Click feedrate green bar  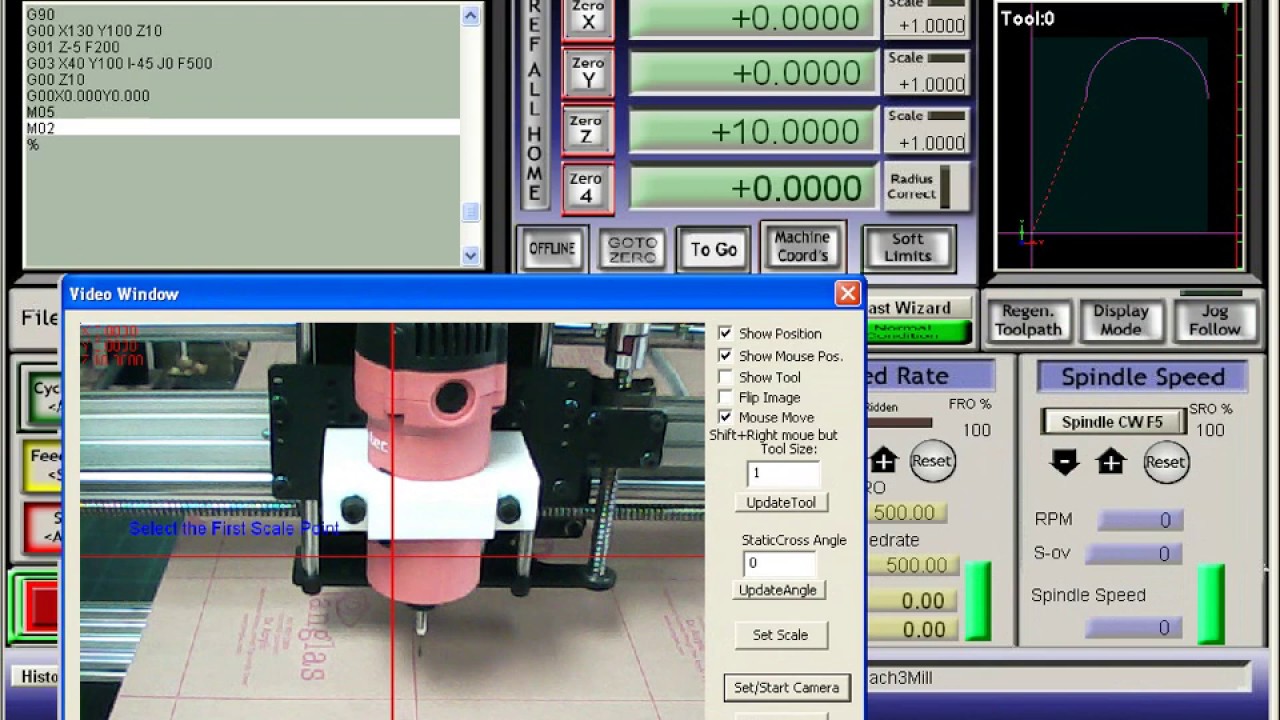977,600
